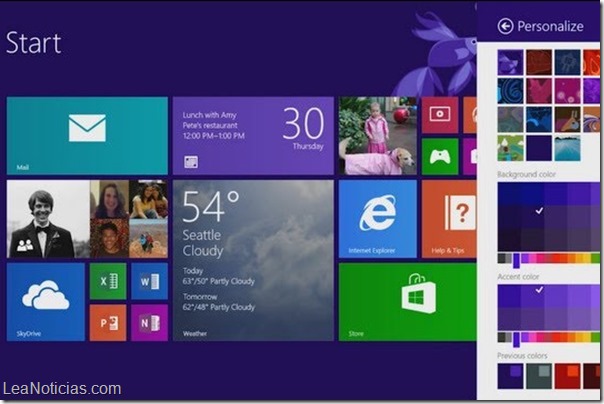Open the Weather tile showing Seattle
The width and height of the screenshot is (604, 404).
tap(253, 260)
